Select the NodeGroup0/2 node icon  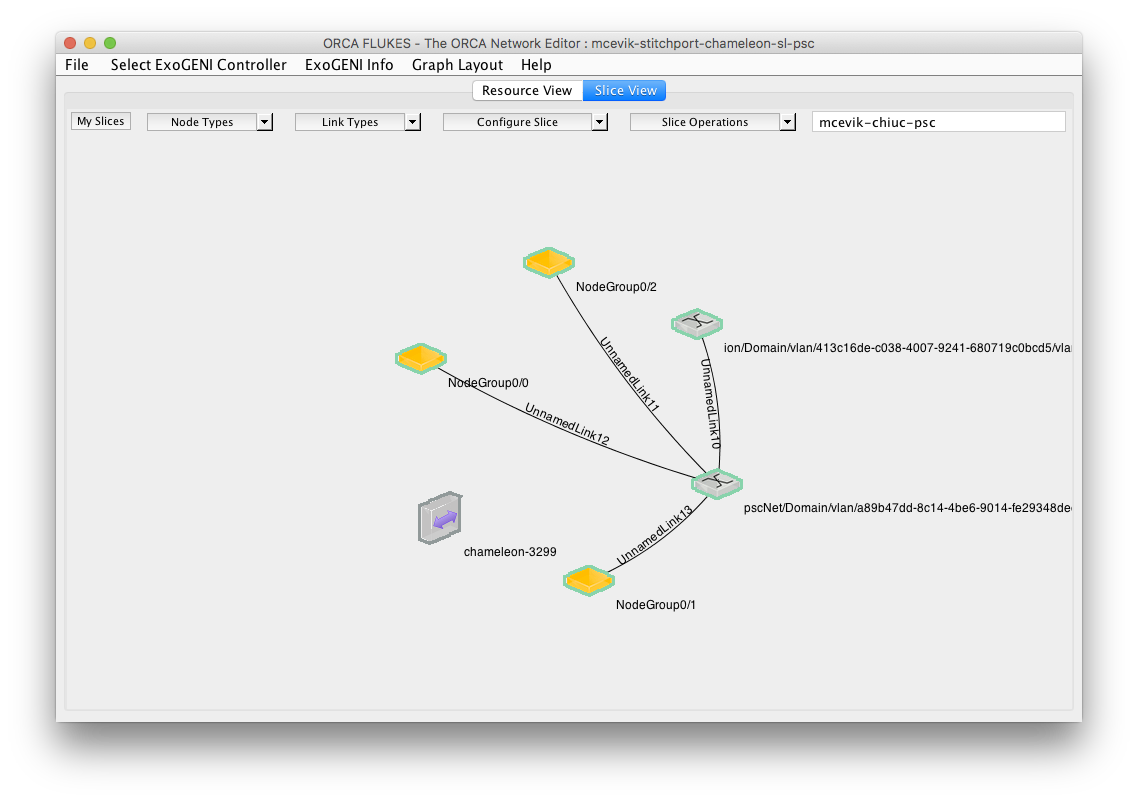point(549,262)
